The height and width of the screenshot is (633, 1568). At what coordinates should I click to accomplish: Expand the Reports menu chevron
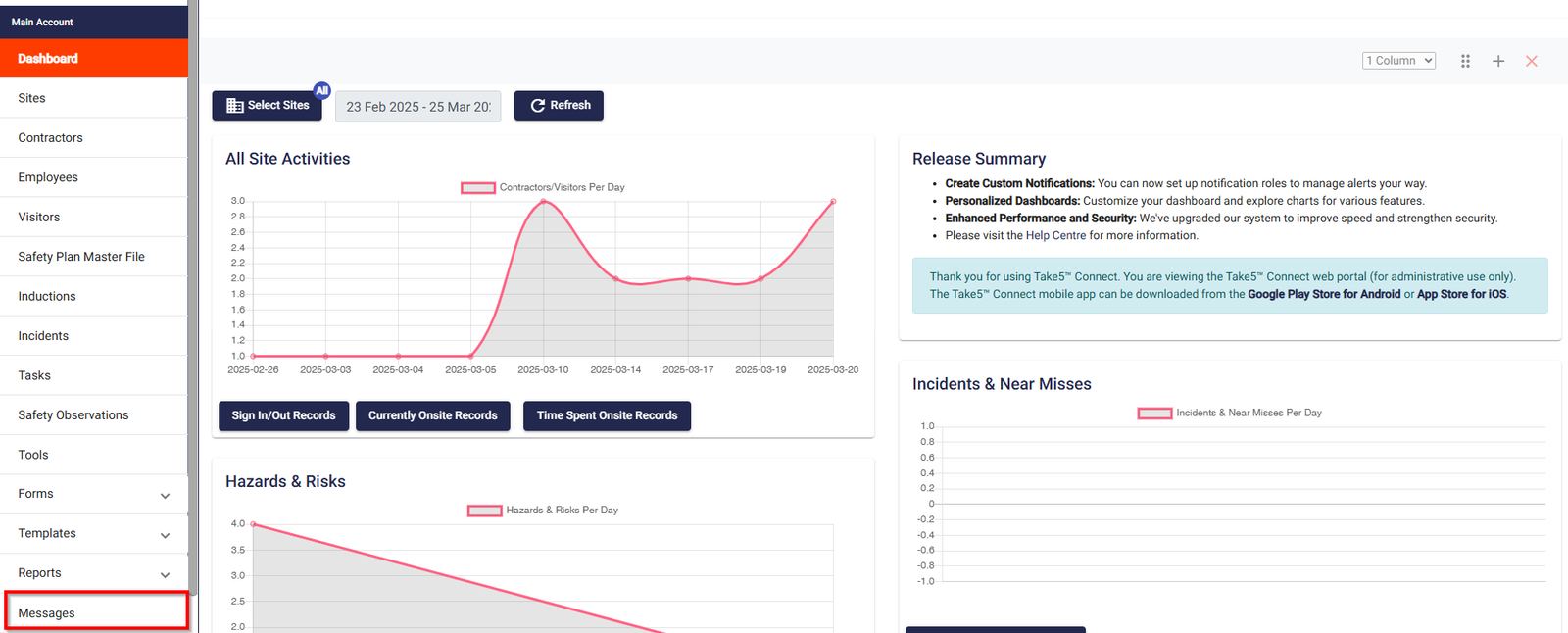[165, 575]
